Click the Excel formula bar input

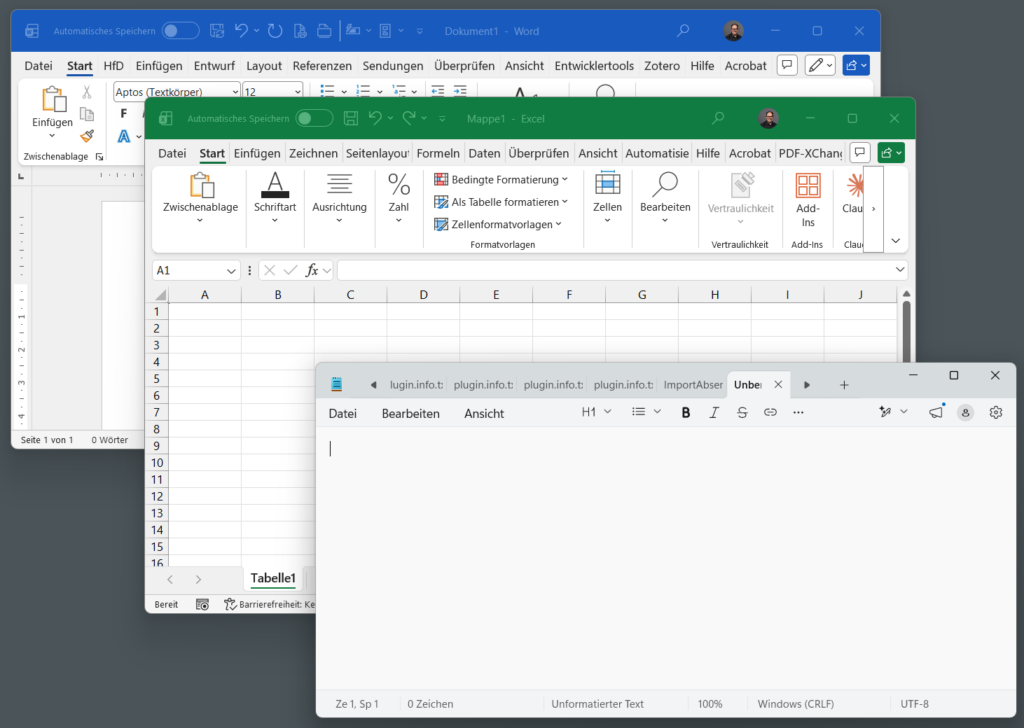click(615, 270)
